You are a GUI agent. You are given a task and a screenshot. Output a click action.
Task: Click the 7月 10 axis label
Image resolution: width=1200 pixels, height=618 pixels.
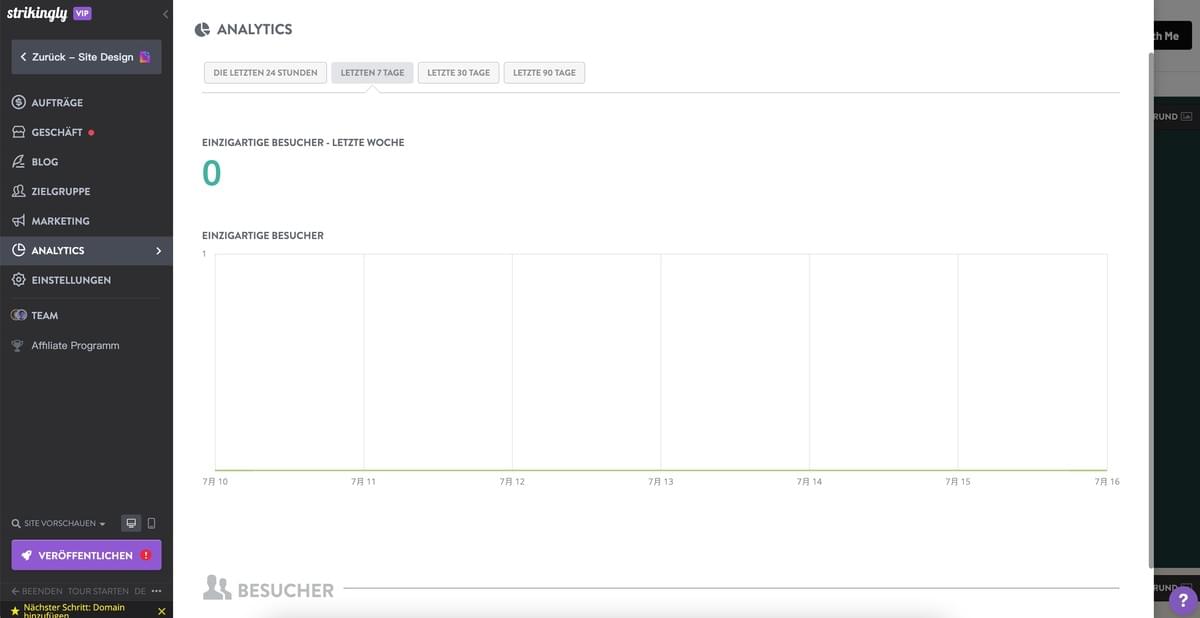pyautogui.click(x=215, y=482)
